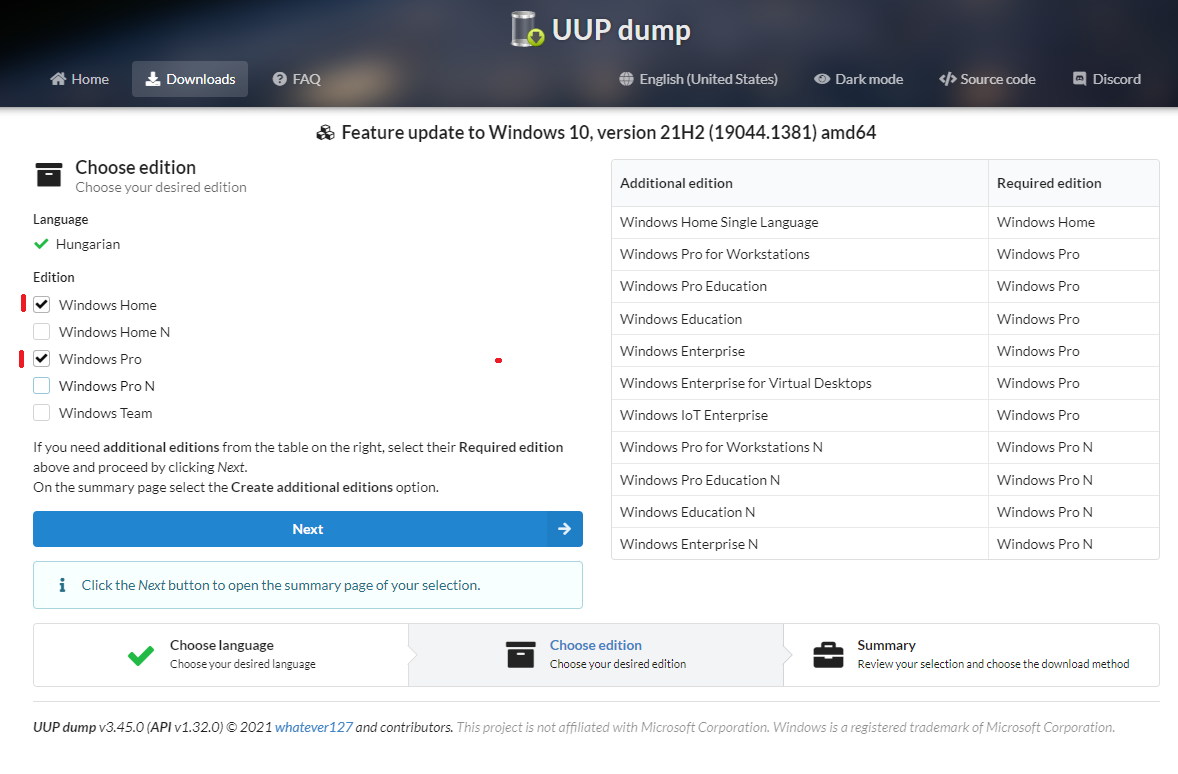Click the Windows Home label text
This screenshot has height=774, width=1178.
pyautogui.click(x=108, y=305)
